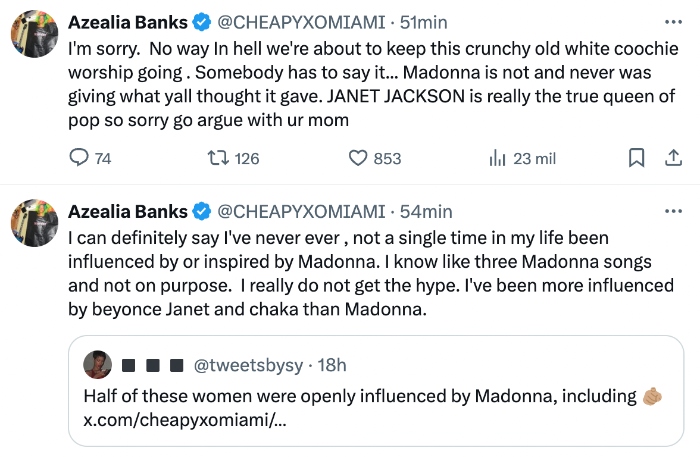Click verified badge on second tweet
The width and height of the screenshot is (700, 457).
[x=200, y=211]
